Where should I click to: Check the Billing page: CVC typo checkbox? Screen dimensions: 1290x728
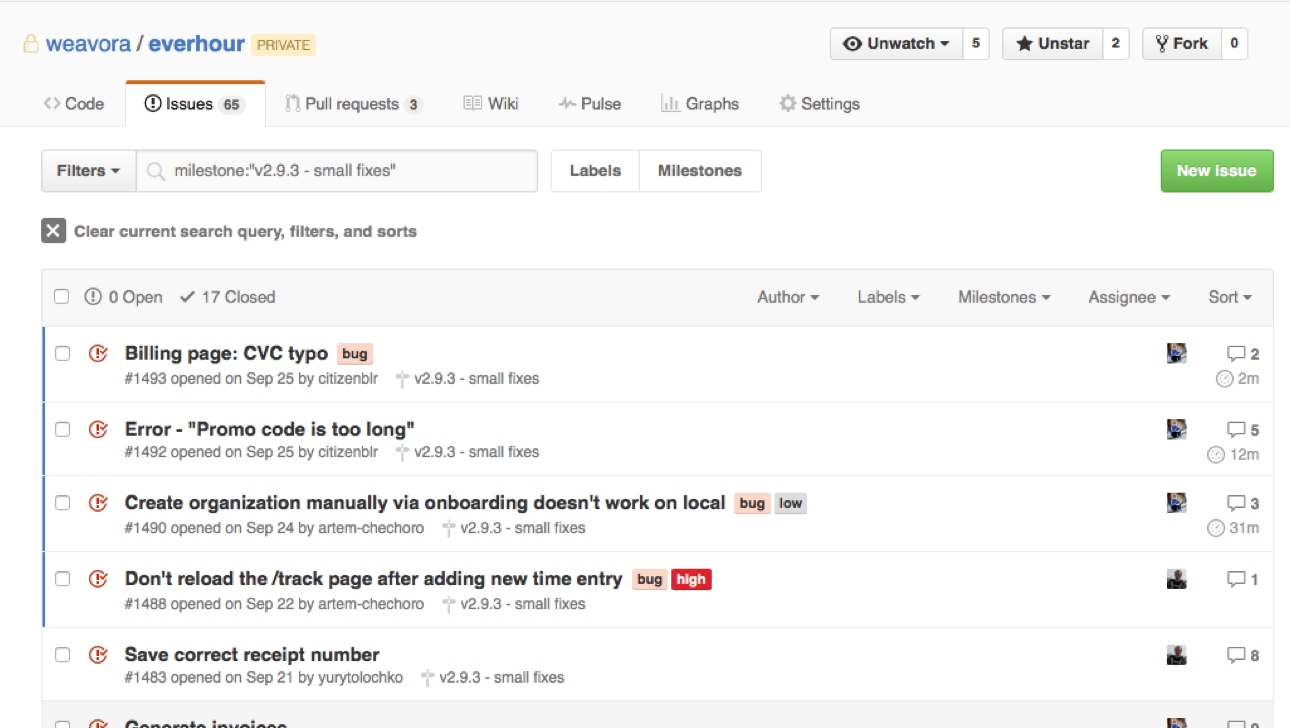(x=62, y=353)
